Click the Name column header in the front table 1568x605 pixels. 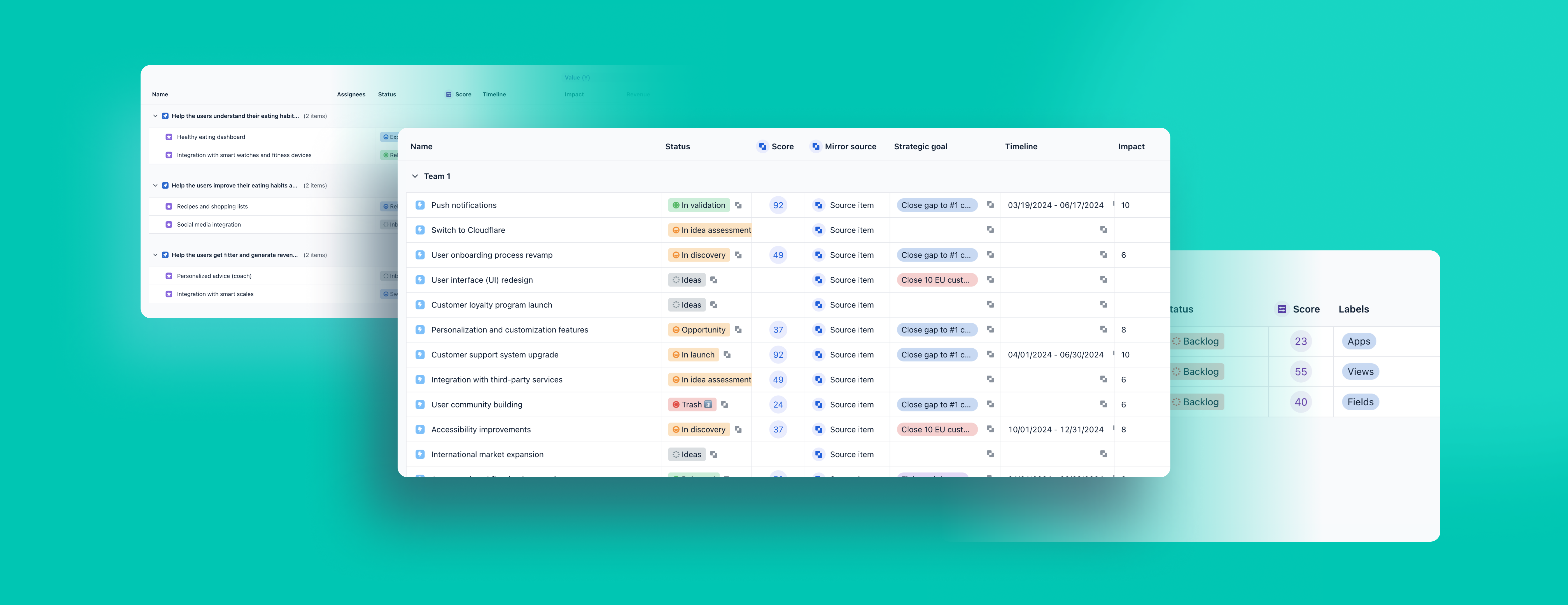pyautogui.click(x=421, y=147)
